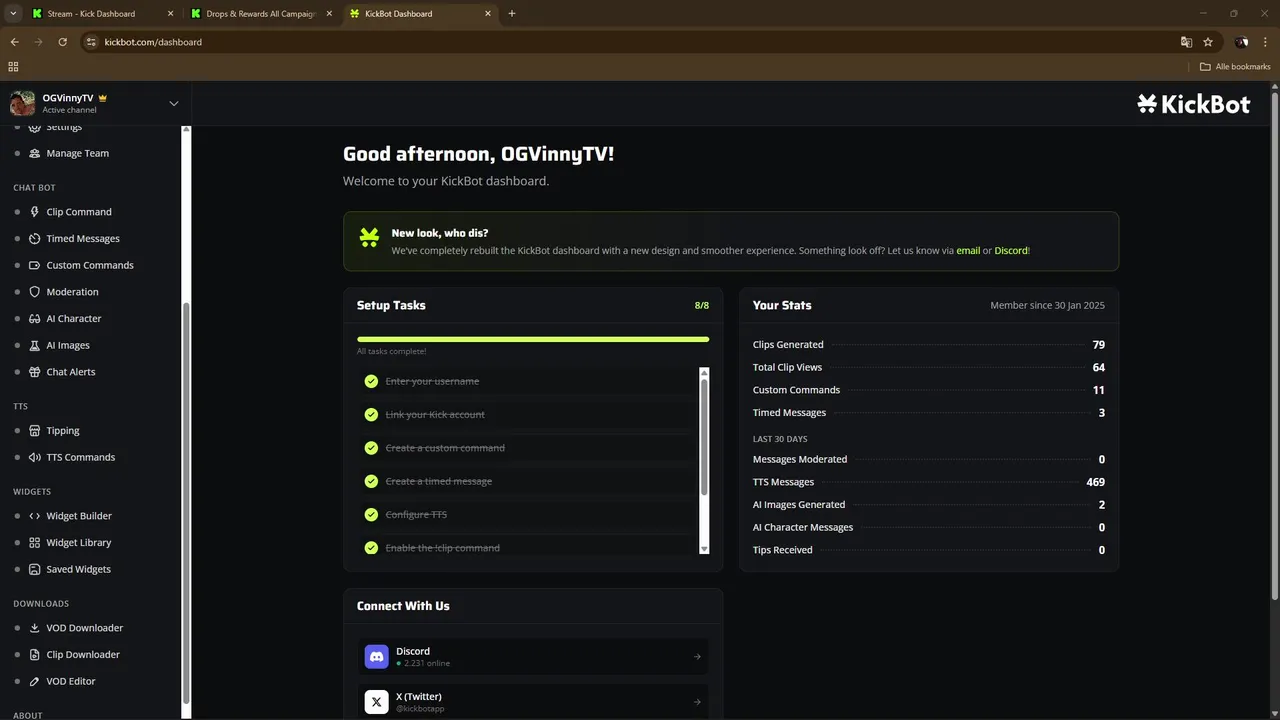1280x720 pixels.
Task: Click the green check for Create a timed message
Action: click(371, 481)
